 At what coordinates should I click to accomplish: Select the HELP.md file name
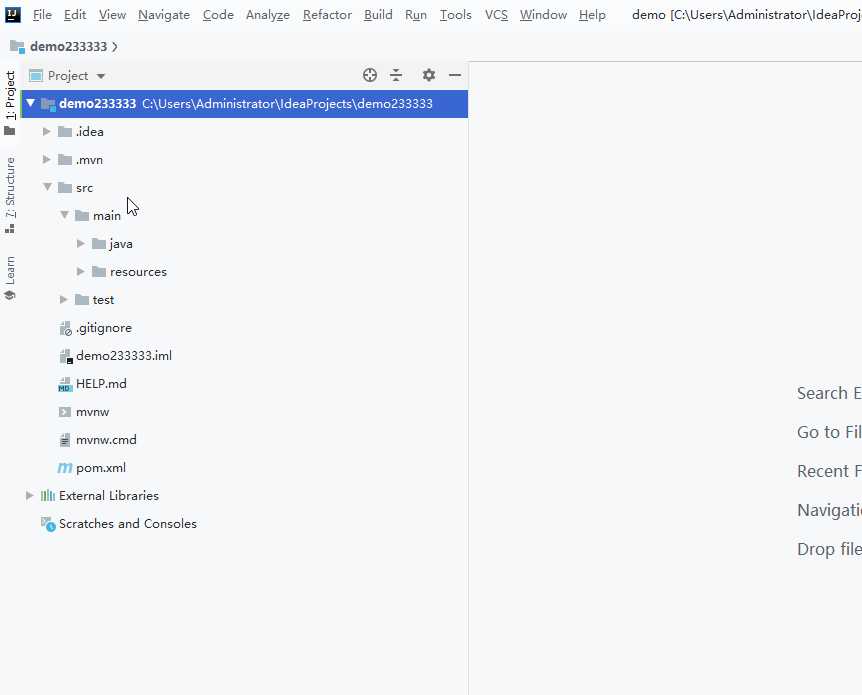[101, 384]
